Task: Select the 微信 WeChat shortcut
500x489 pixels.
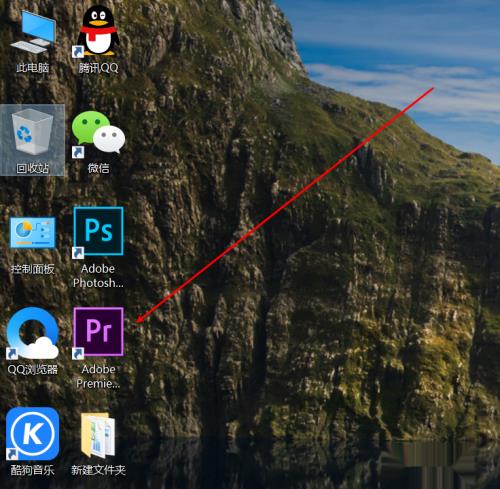Action: tap(98, 134)
